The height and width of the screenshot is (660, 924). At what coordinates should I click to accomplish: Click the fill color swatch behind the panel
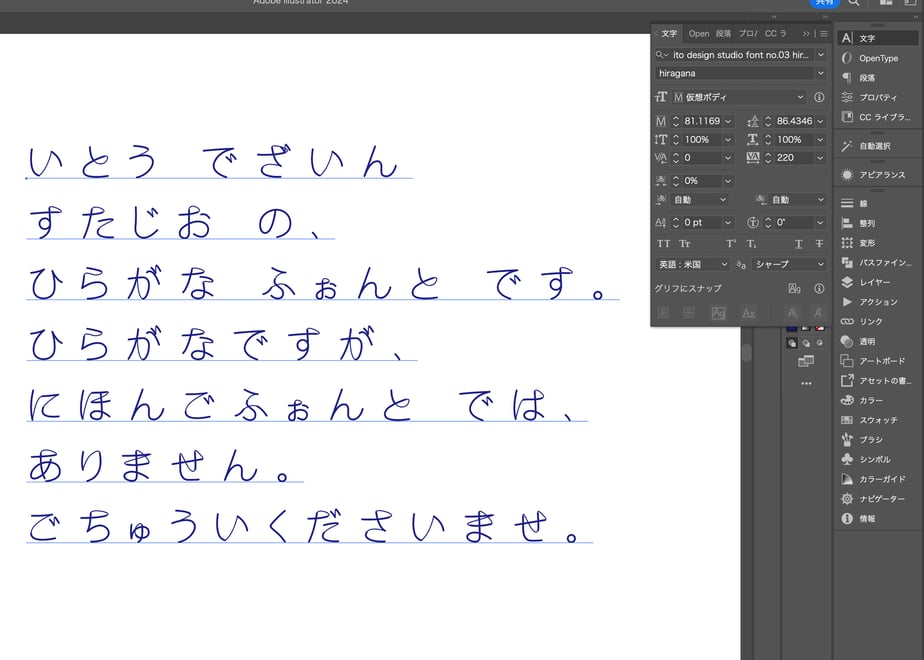[792, 328]
